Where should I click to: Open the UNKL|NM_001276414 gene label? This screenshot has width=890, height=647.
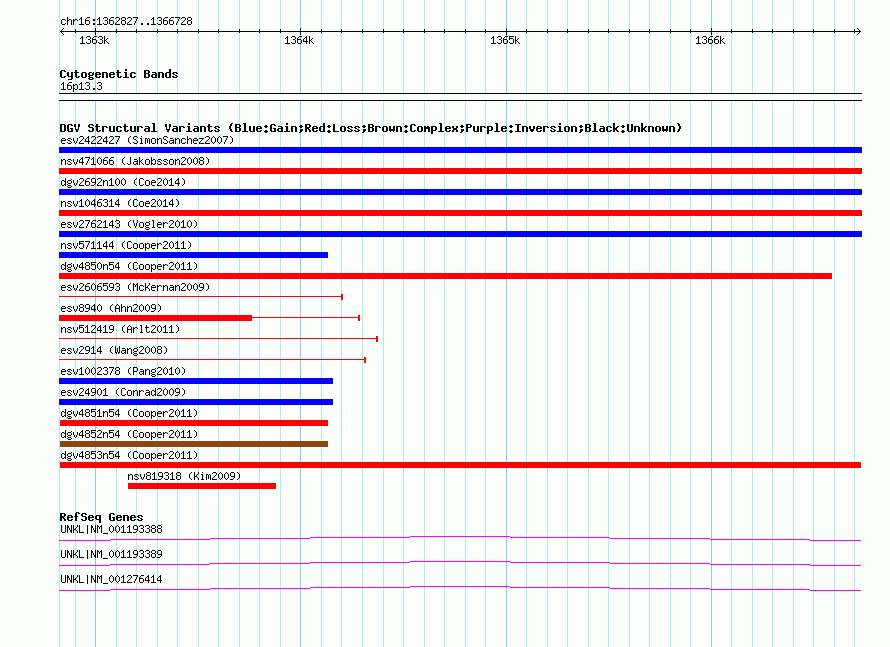[111, 579]
